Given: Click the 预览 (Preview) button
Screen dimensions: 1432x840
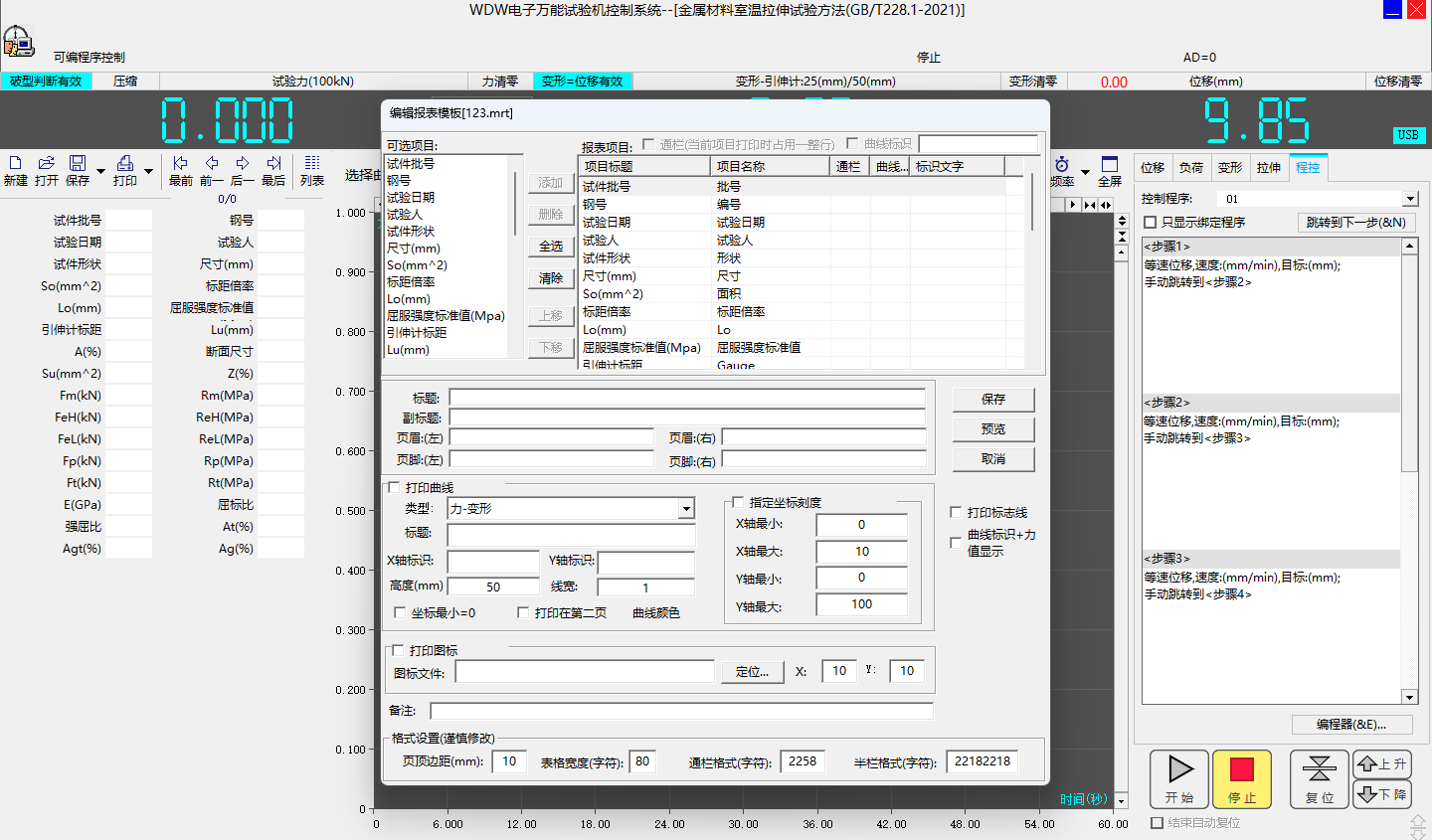Looking at the screenshot, I should (992, 429).
